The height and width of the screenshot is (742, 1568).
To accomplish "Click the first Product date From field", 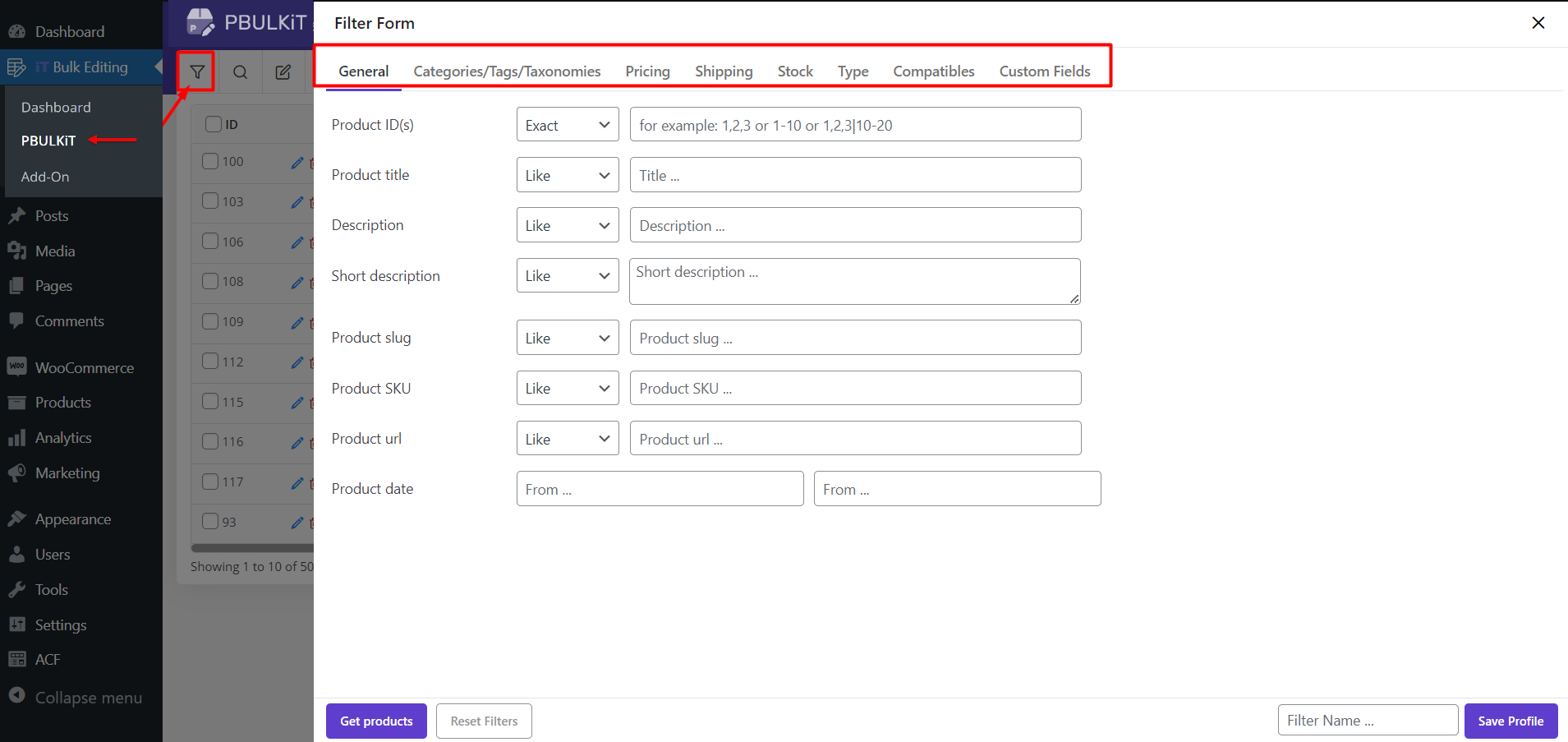I will pyautogui.click(x=660, y=489).
